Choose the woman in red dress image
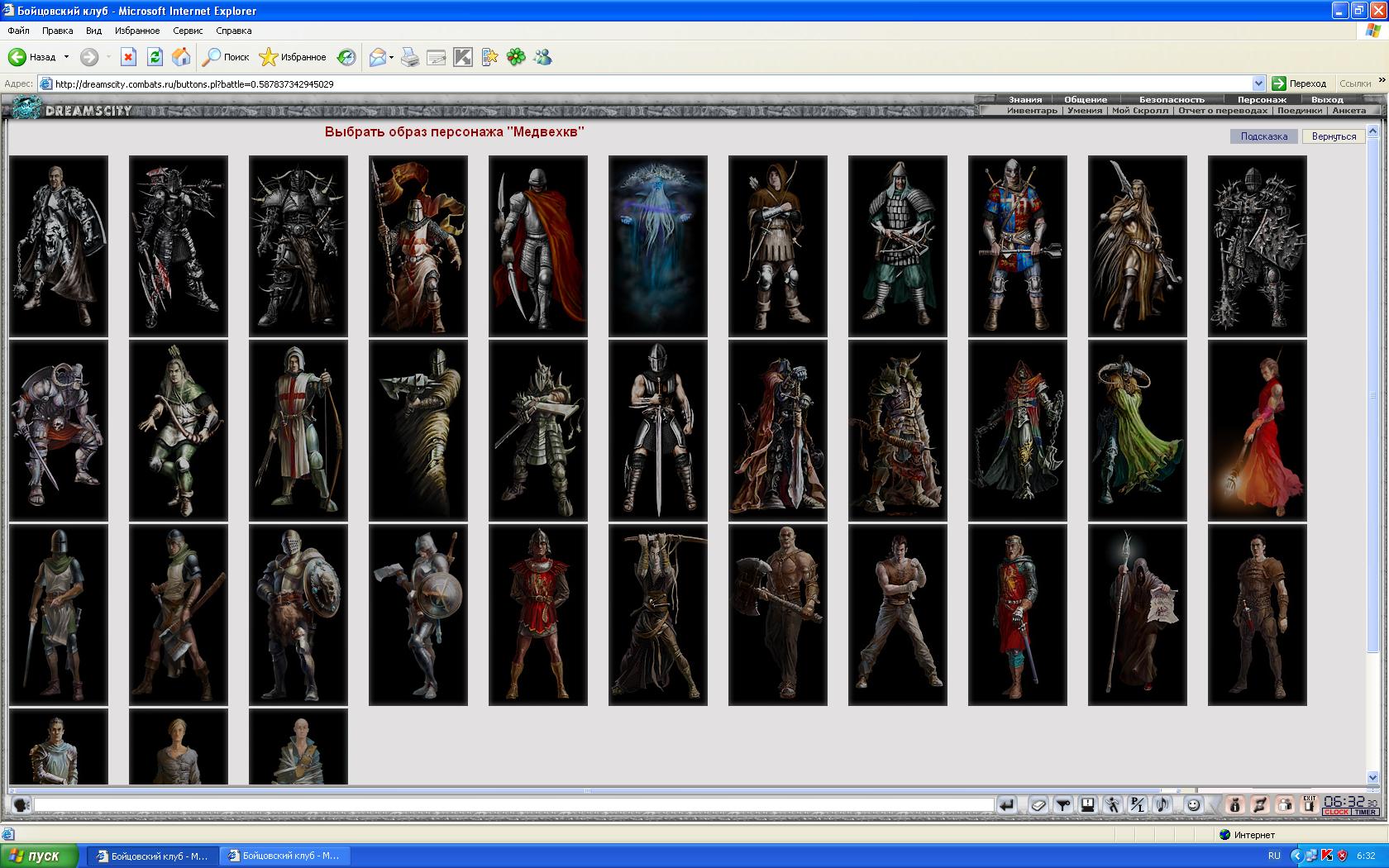 pos(1258,431)
